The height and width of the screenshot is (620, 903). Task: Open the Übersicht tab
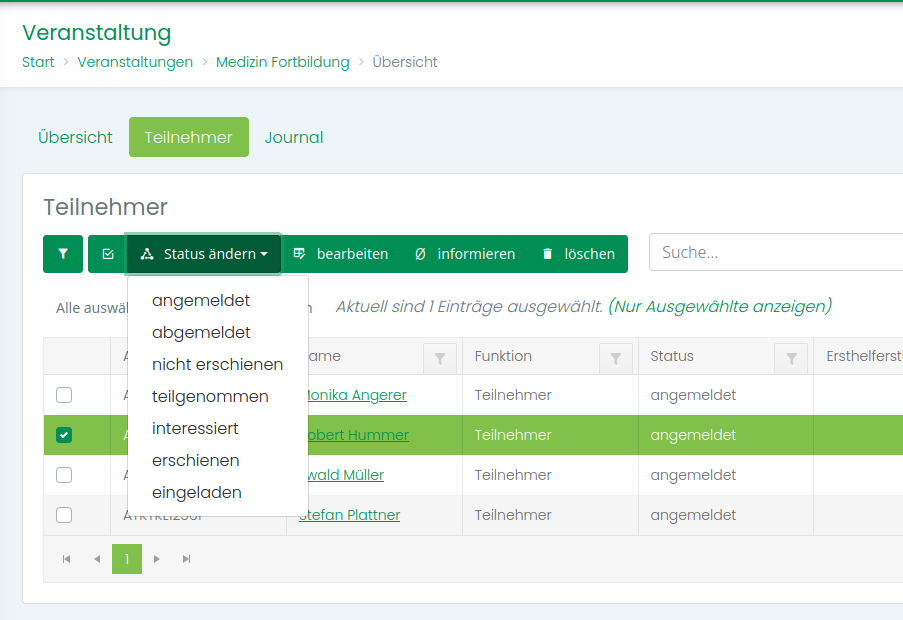click(75, 138)
